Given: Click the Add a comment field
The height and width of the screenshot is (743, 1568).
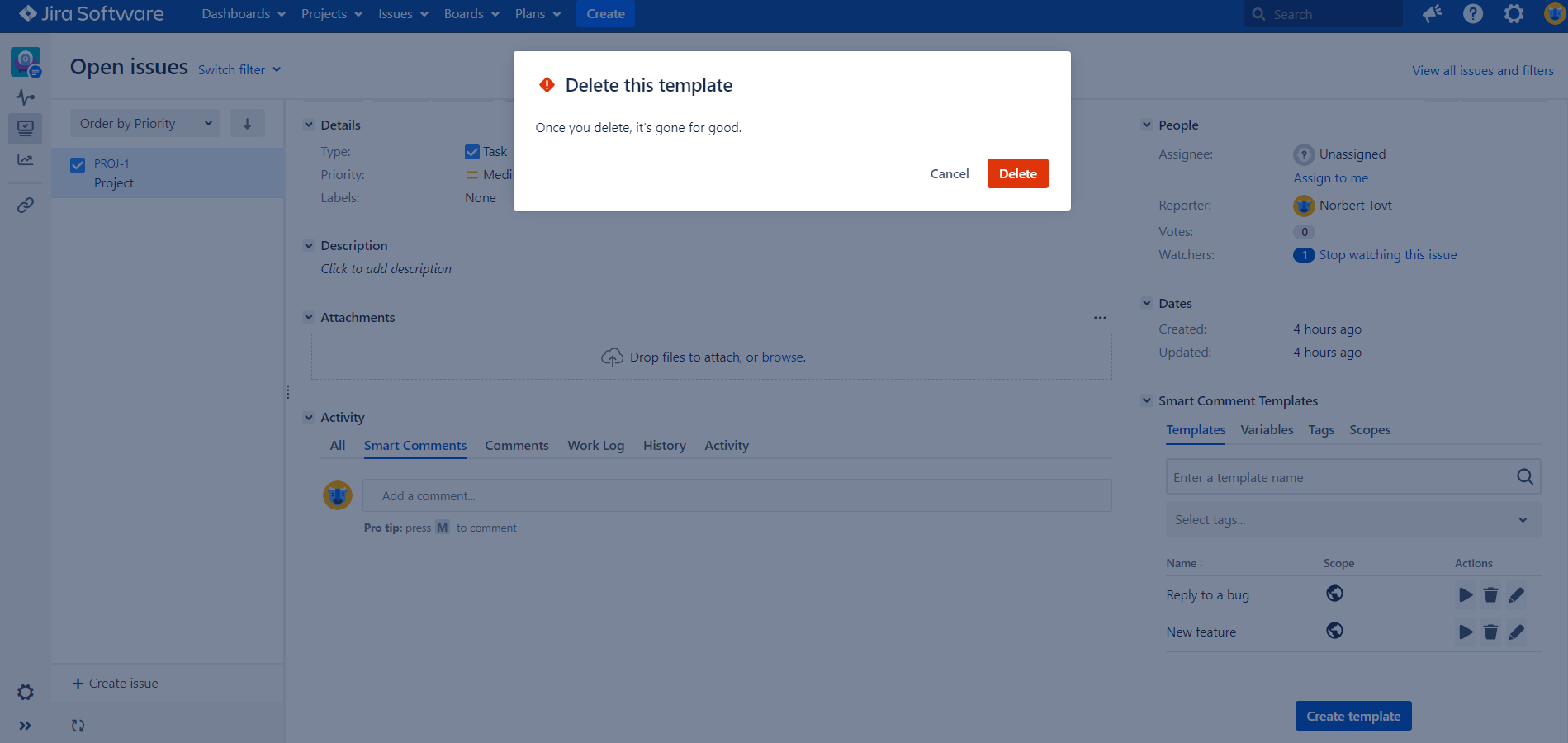Looking at the screenshot, I should [737, 496].
